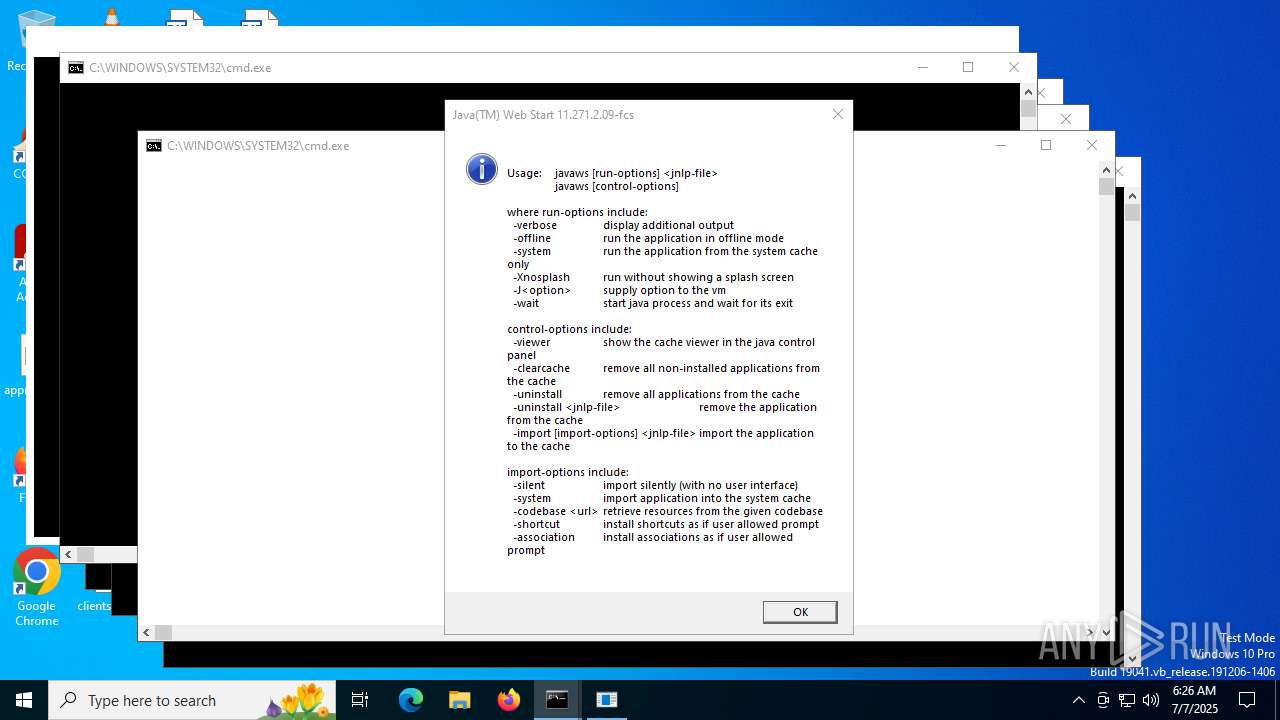The image size is (1280, 720).
Task: Click the Java(TM) Web Start dialog title text
Action: (x=543, y=114)
